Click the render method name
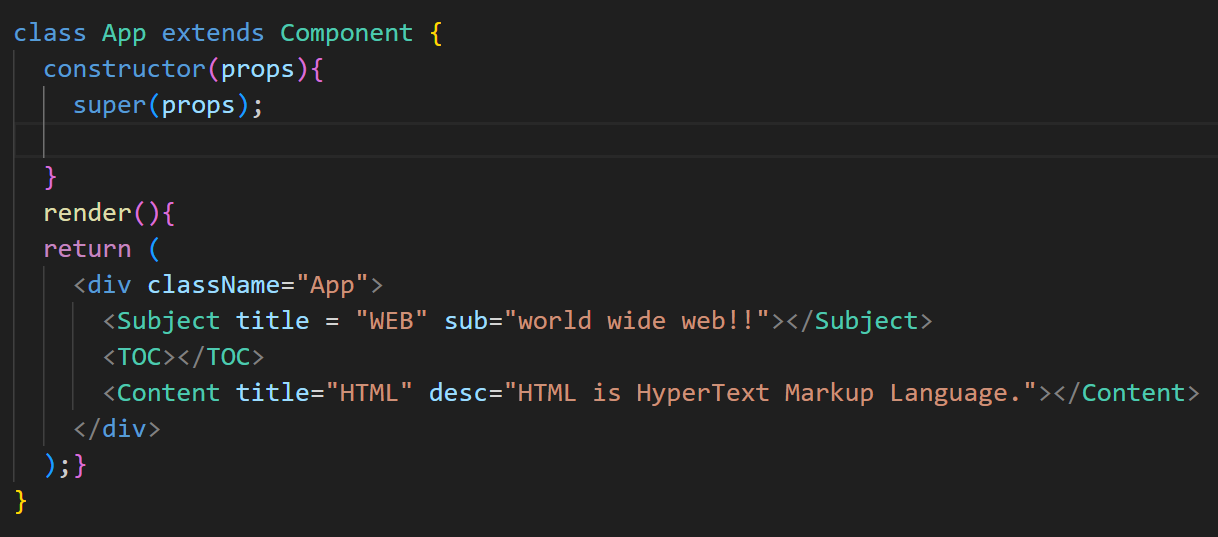The height and width of the screenshot is (537, 1218). (88, 213)
